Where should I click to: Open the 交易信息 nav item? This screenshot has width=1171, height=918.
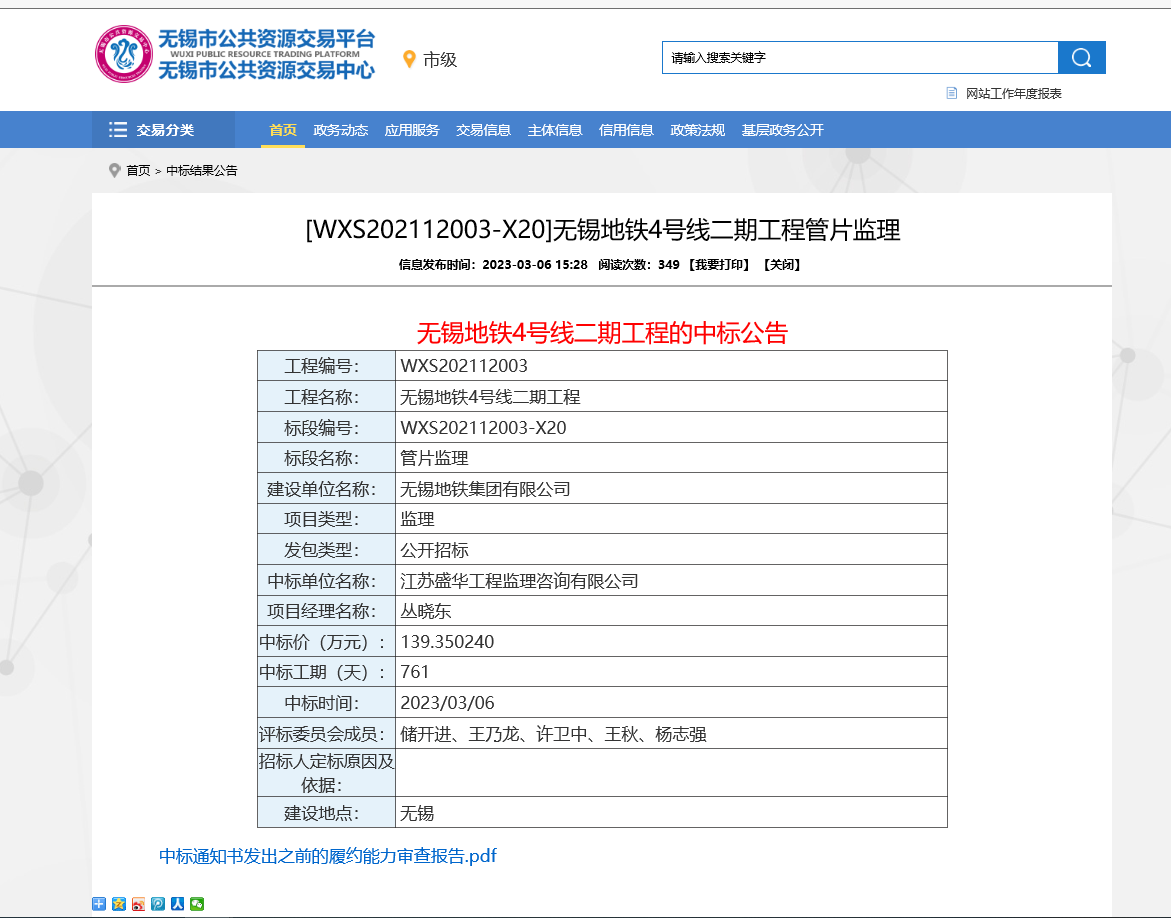click(483, 130)
